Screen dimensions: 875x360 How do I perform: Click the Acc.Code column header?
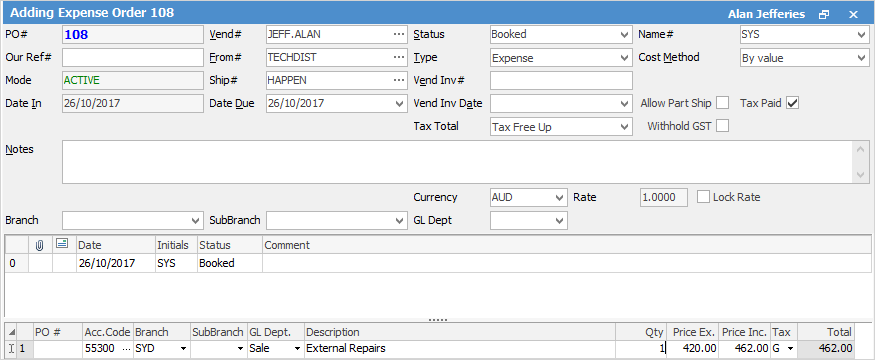pos(108,333)
